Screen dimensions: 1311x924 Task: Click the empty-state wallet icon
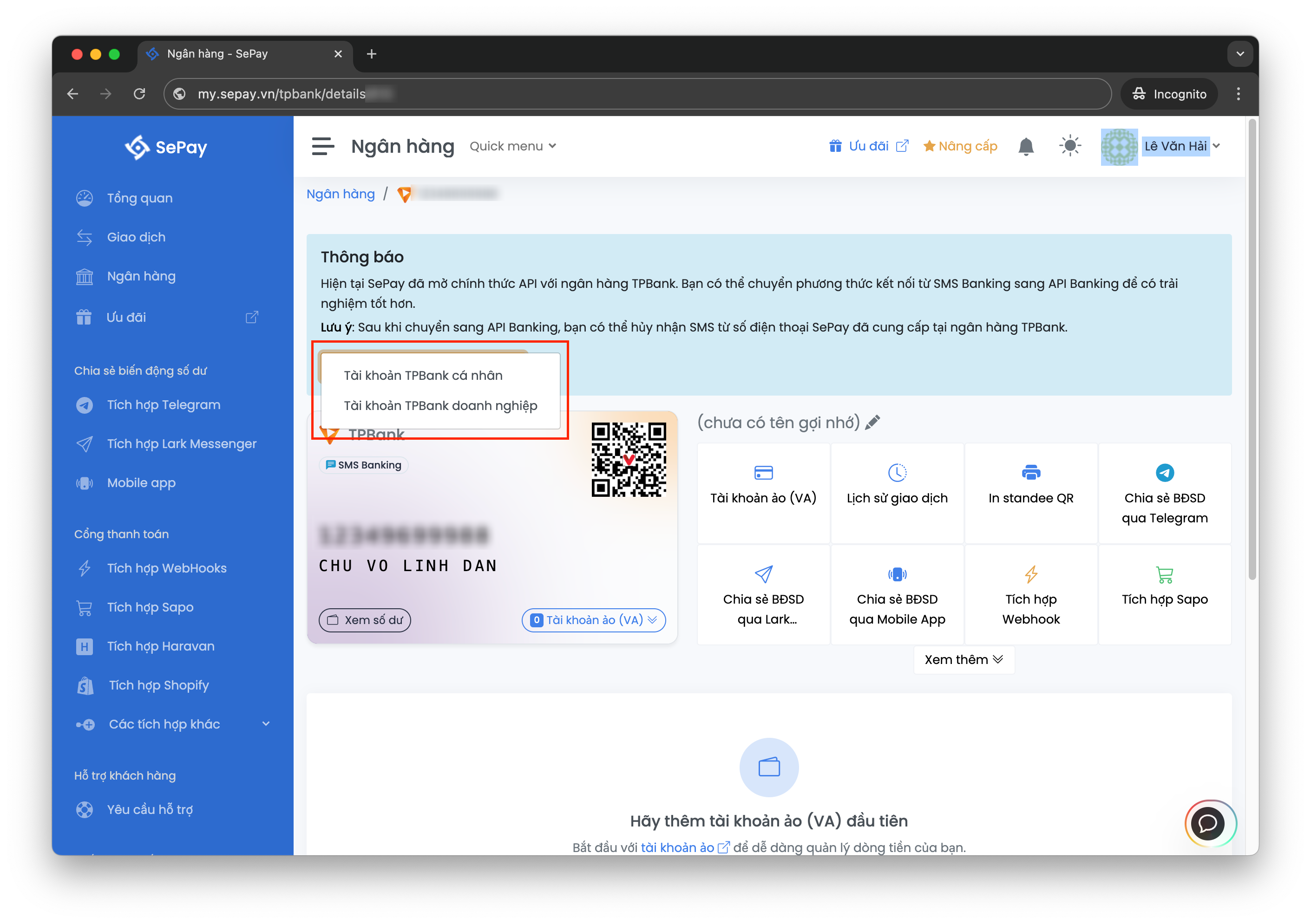[x=768, y=767]
